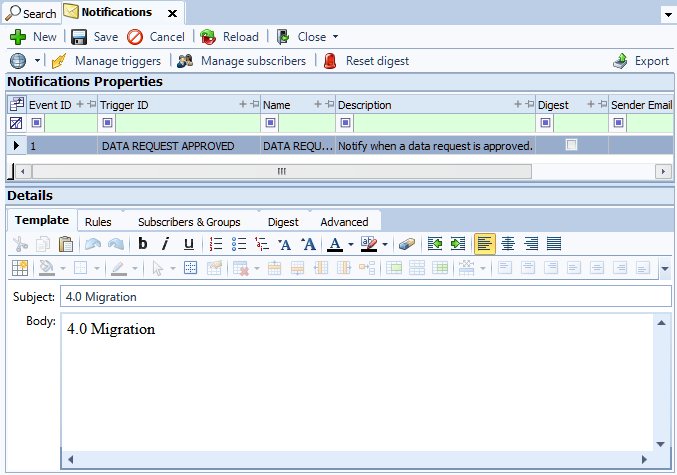Align text left
677x475 pixels.
pos(484,244)
